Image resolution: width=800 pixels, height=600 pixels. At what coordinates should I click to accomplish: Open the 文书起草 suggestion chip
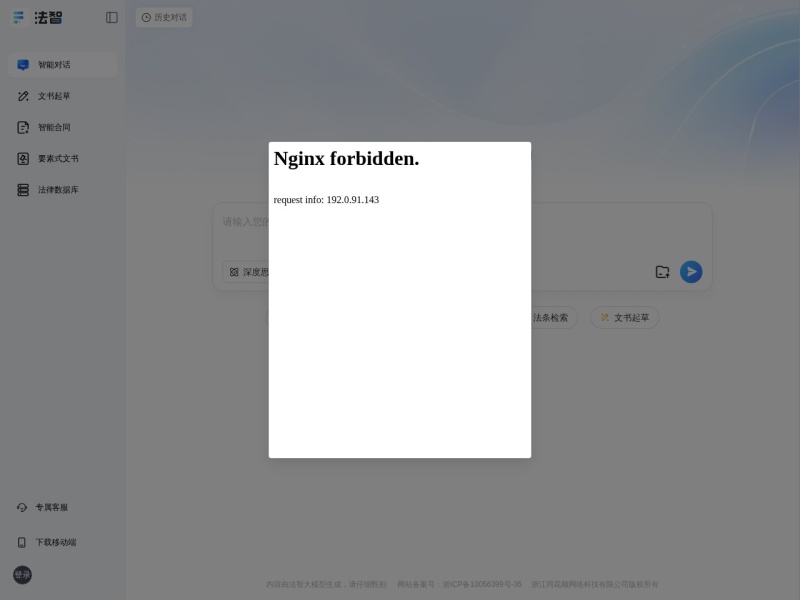pos(624,317)
